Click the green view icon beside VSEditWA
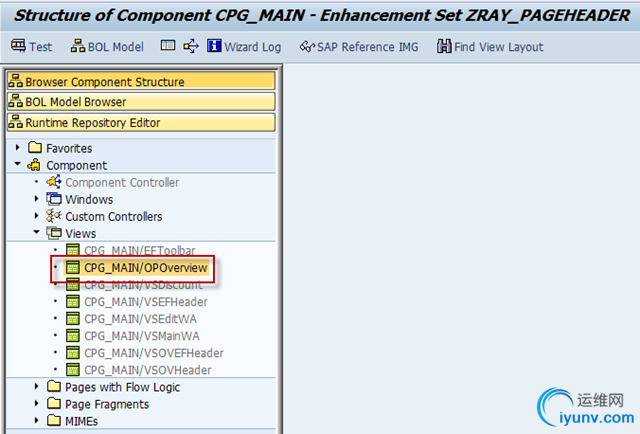640x434 pixels. point(73,318)
